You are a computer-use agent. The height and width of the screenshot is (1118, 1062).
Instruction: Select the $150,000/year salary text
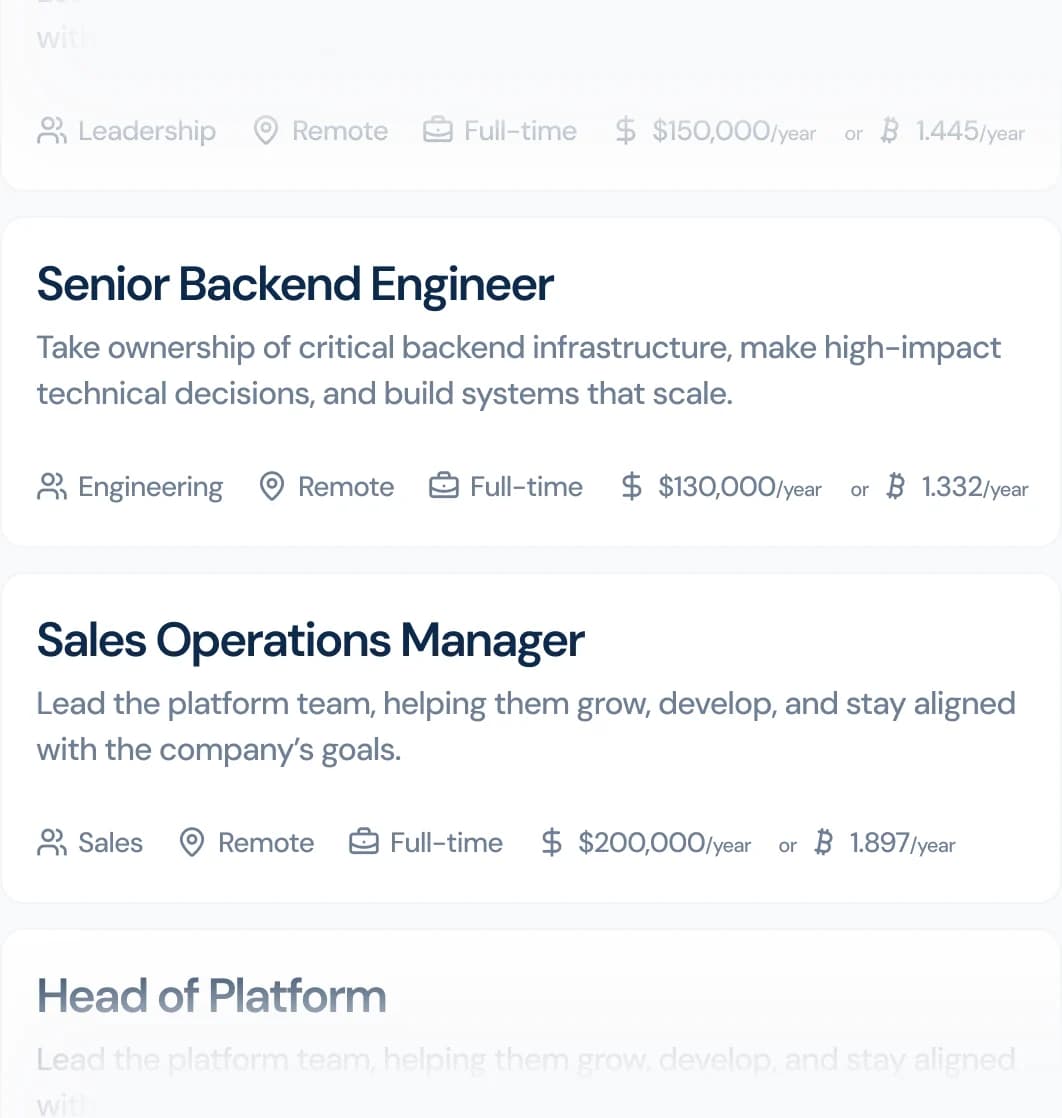[x=734, y=132]
